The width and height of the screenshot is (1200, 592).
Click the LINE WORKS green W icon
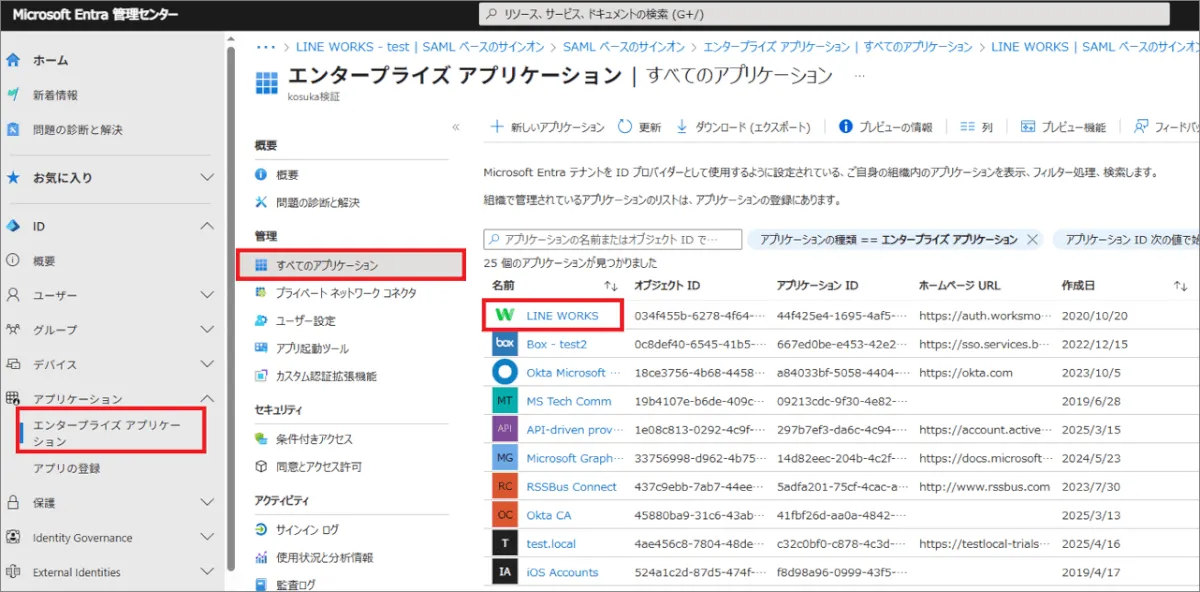click(505, 316)
